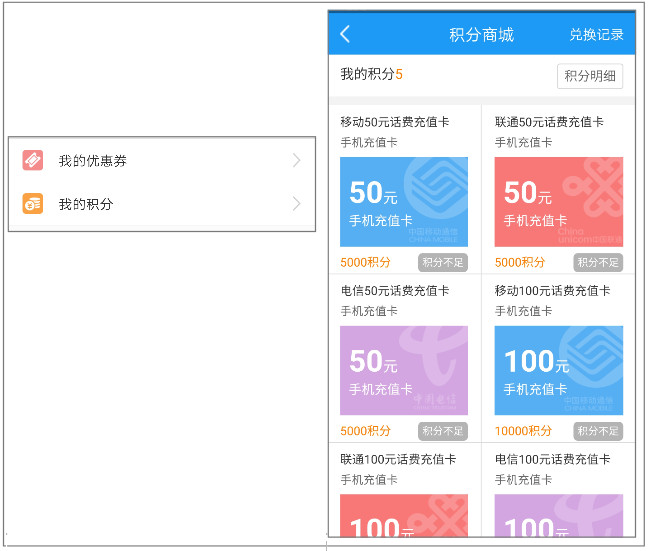This screenshot has width=648, height=551.
Task: Select the blue 移动100元 card image
Action: click(559, 370)
